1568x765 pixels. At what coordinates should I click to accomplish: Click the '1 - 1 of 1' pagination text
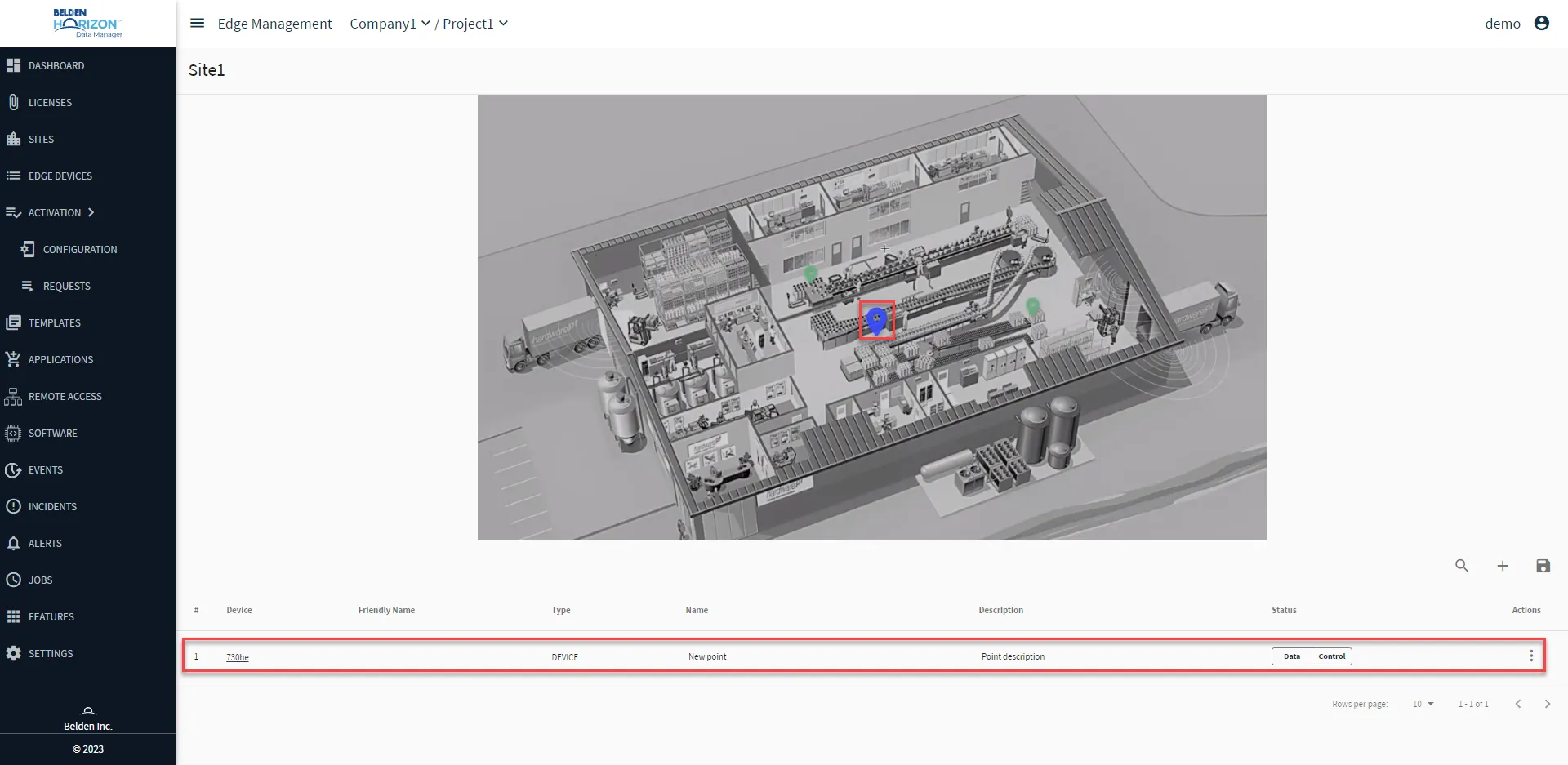click(x=1473, y=704)
